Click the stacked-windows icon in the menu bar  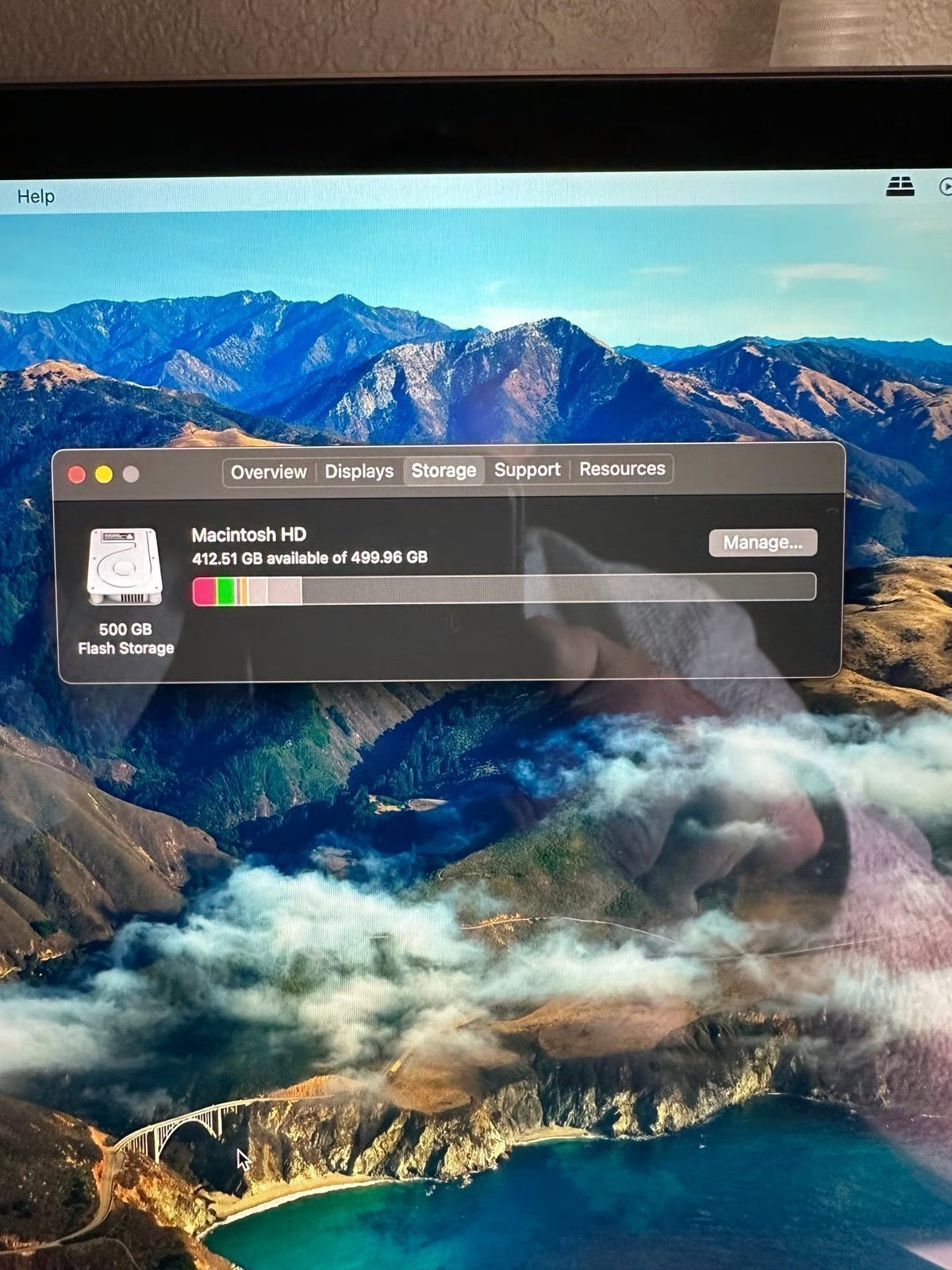click(x=900, y=187)
